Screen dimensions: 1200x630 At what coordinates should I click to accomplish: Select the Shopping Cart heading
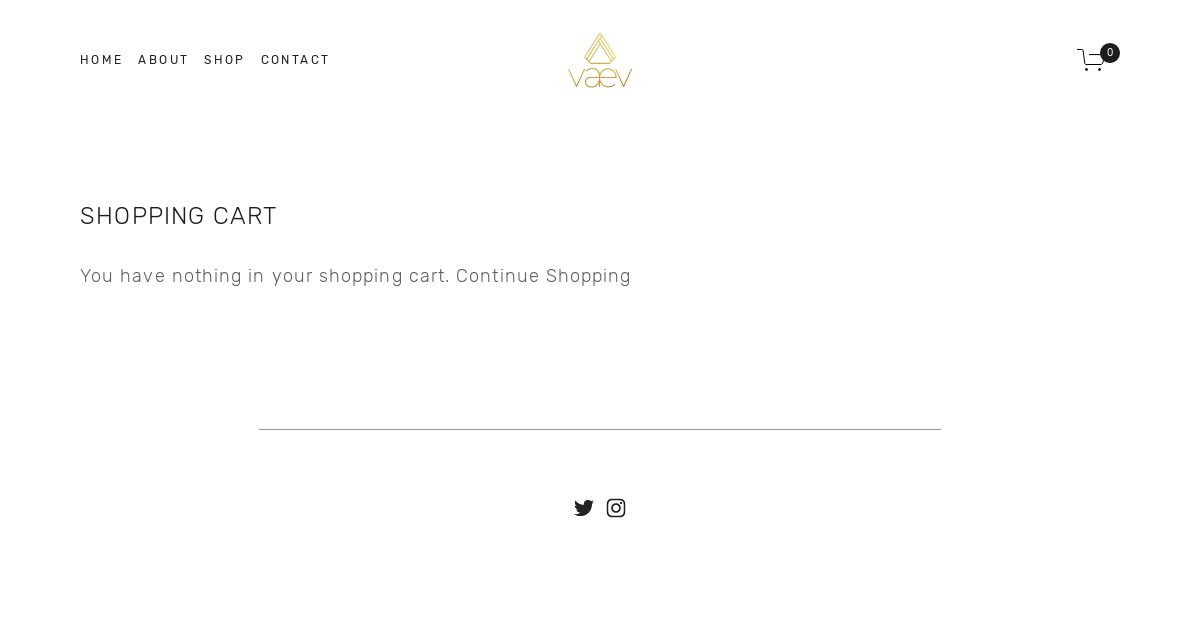click(x=178, y=216)
